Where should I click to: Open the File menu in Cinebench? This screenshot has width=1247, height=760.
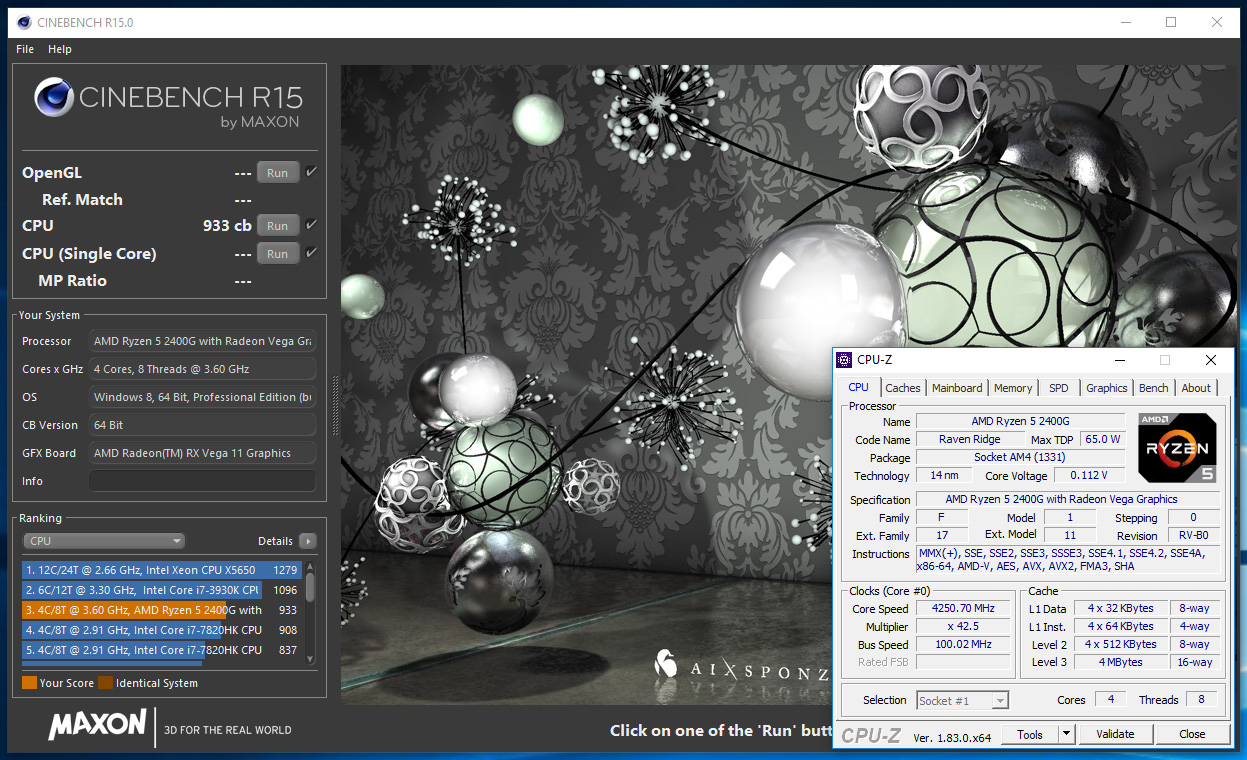(25, 49)
